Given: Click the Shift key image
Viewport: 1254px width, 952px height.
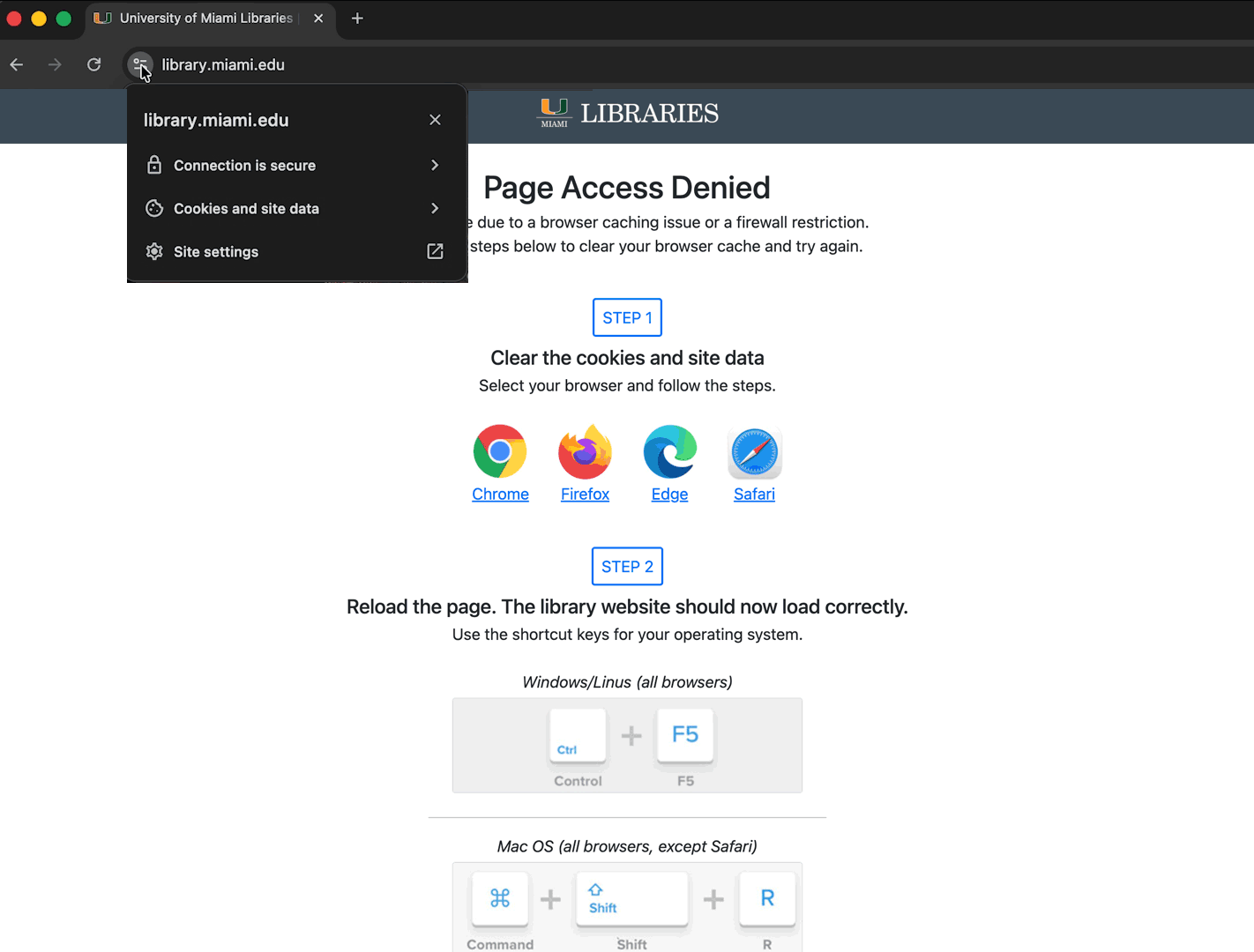Looking at the screenshot, I should (x=631, y=899).
